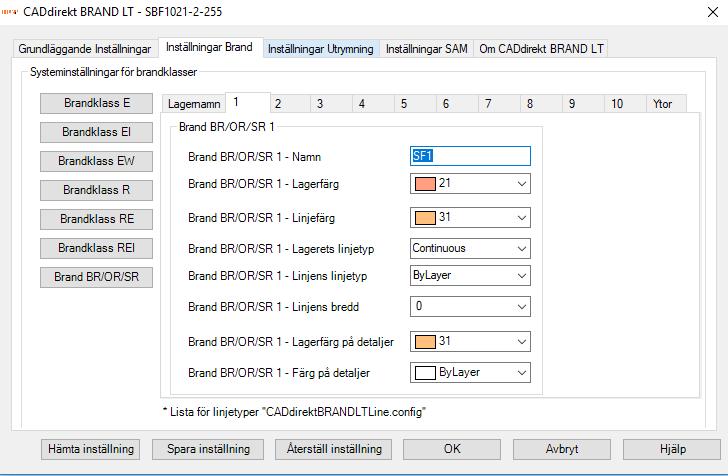Click the Spara inställning button
This screenshot has height=476, width=728.
pos(208,449)
